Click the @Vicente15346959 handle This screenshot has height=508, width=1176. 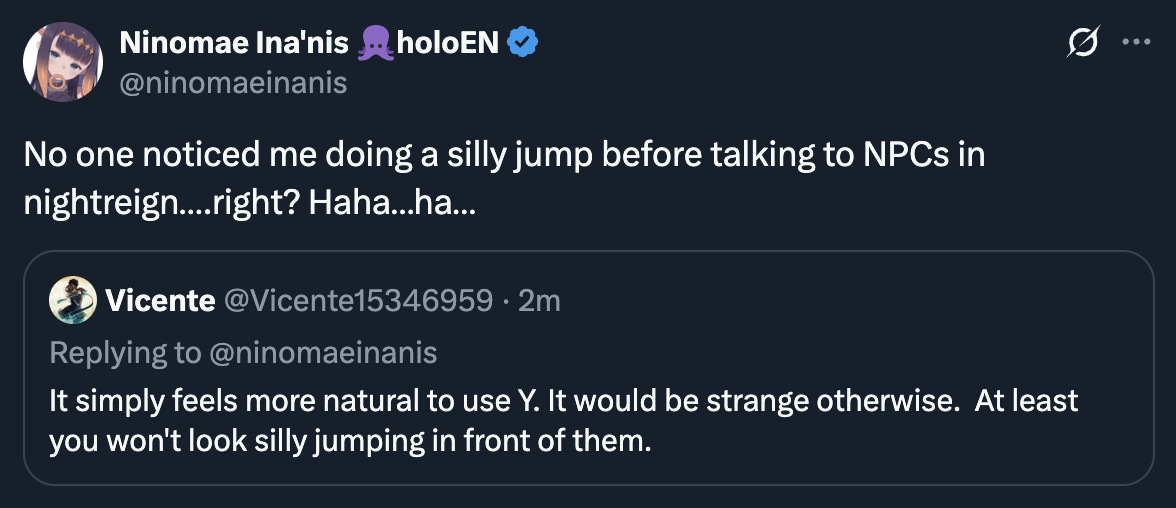click(358, 300)
